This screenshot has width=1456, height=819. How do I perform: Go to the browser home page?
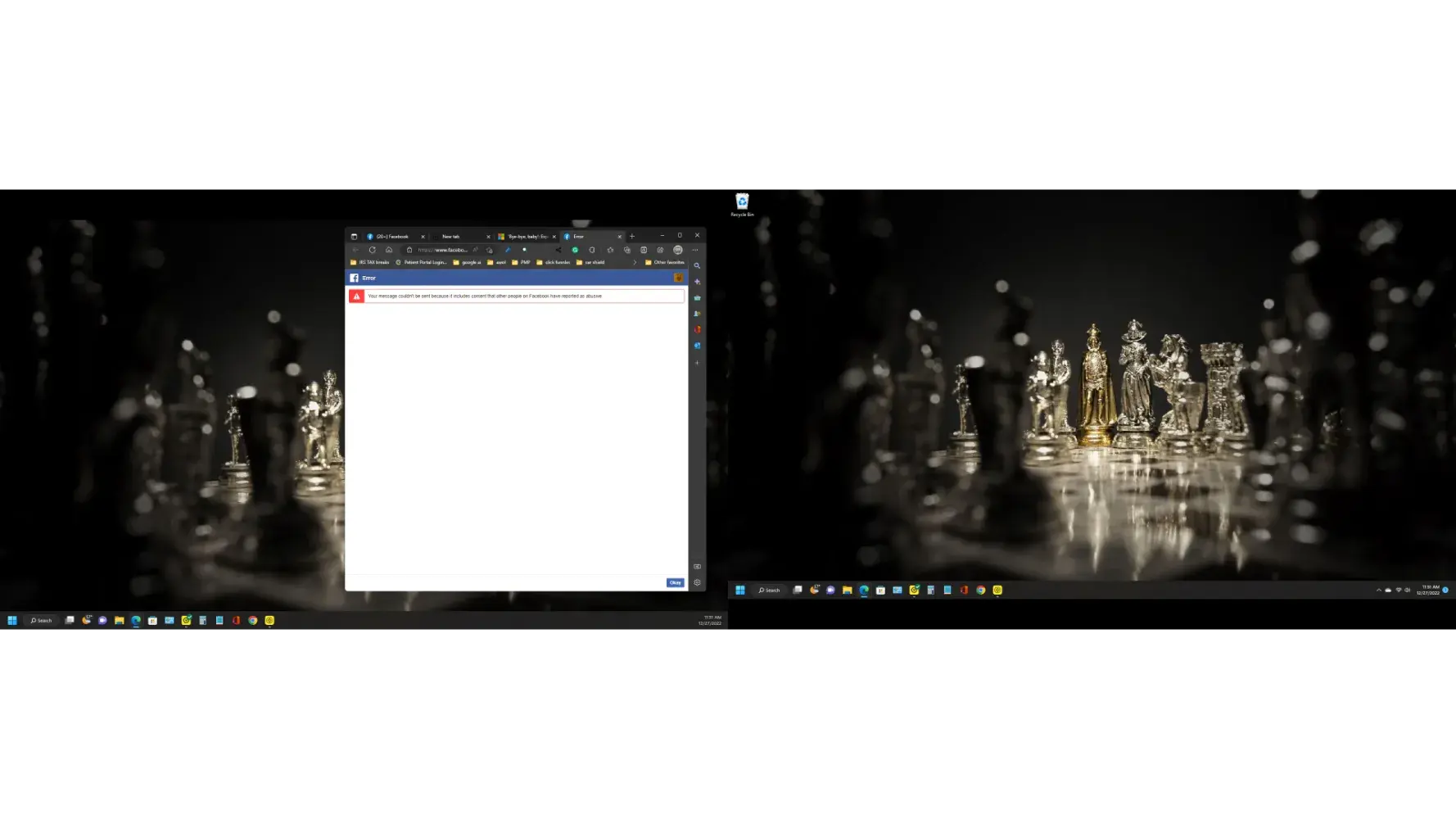pos(389,250)
